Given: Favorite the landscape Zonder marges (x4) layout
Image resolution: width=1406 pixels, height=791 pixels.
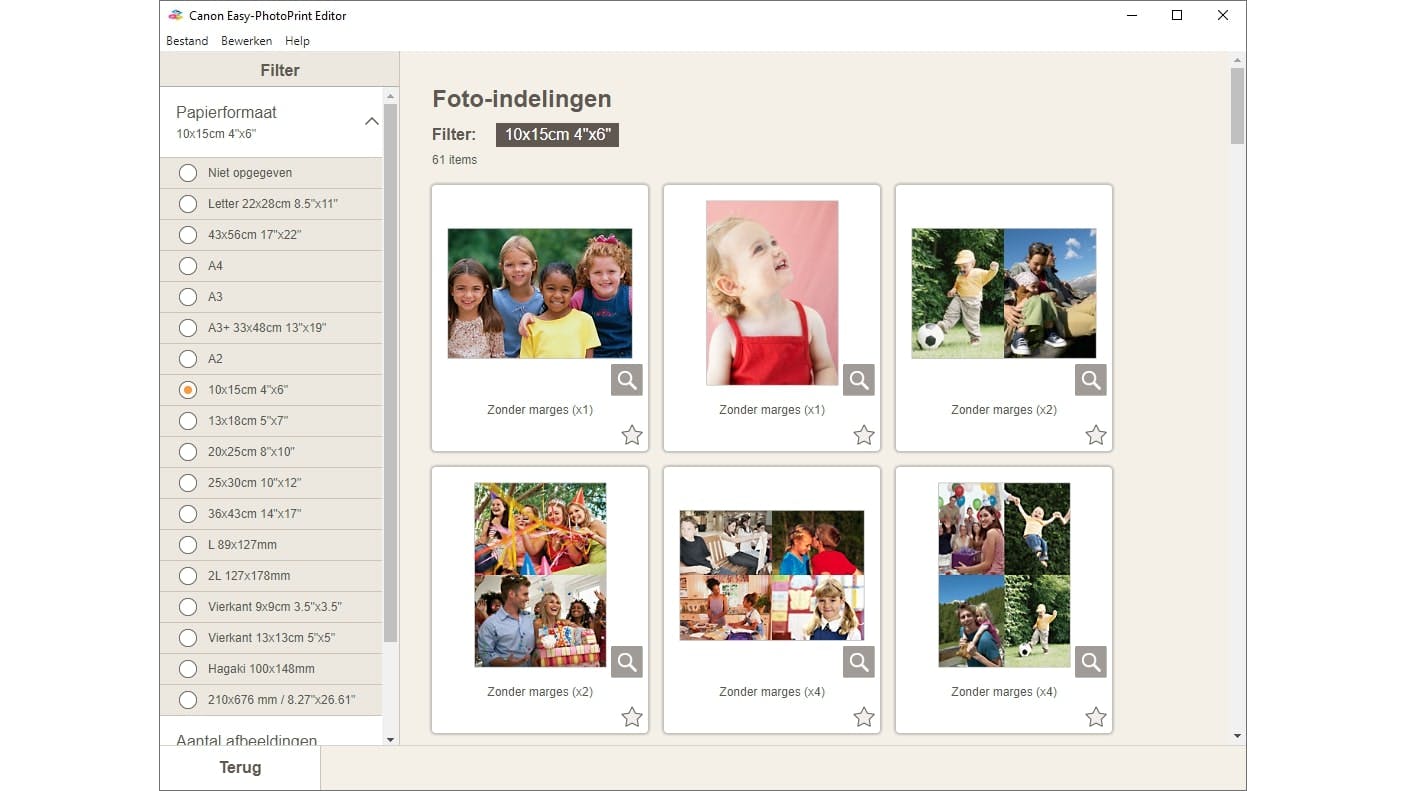Looking at the screenshot, I should tap(864, 717).
